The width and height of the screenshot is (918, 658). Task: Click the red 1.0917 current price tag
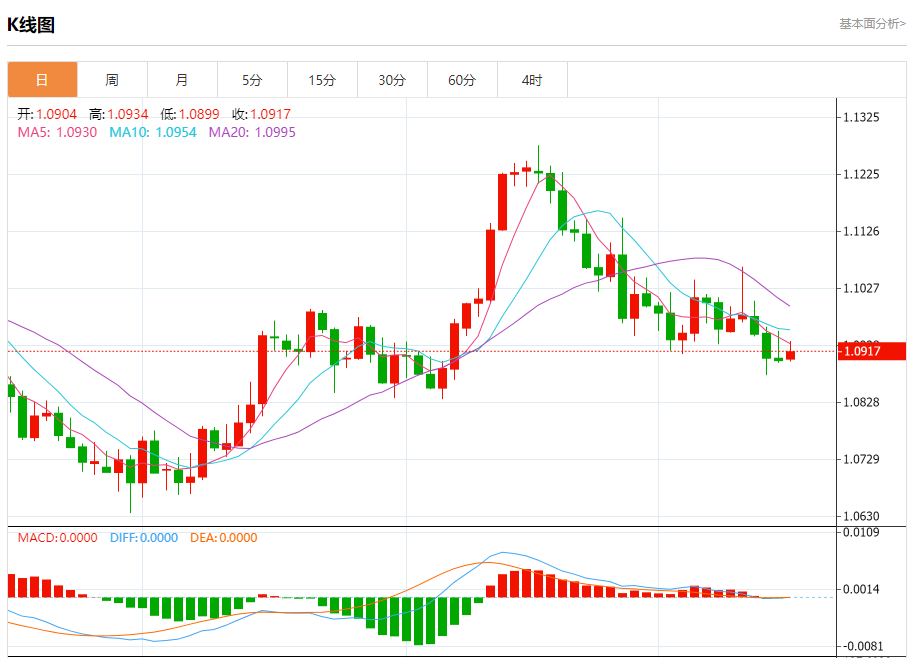[x=872, y=351]
